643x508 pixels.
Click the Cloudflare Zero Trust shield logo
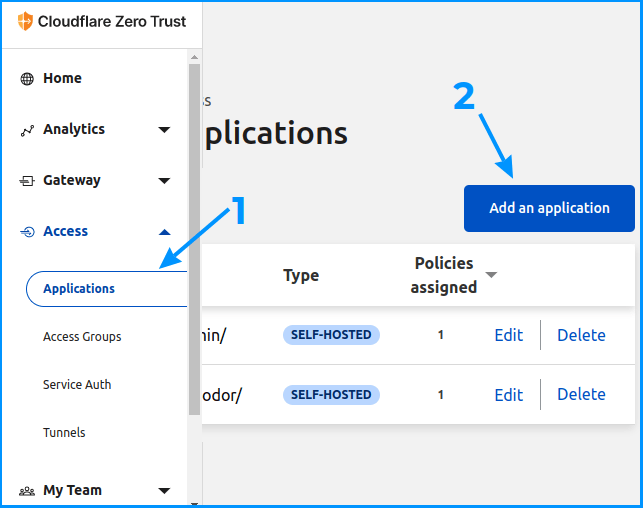pos(25,21)
